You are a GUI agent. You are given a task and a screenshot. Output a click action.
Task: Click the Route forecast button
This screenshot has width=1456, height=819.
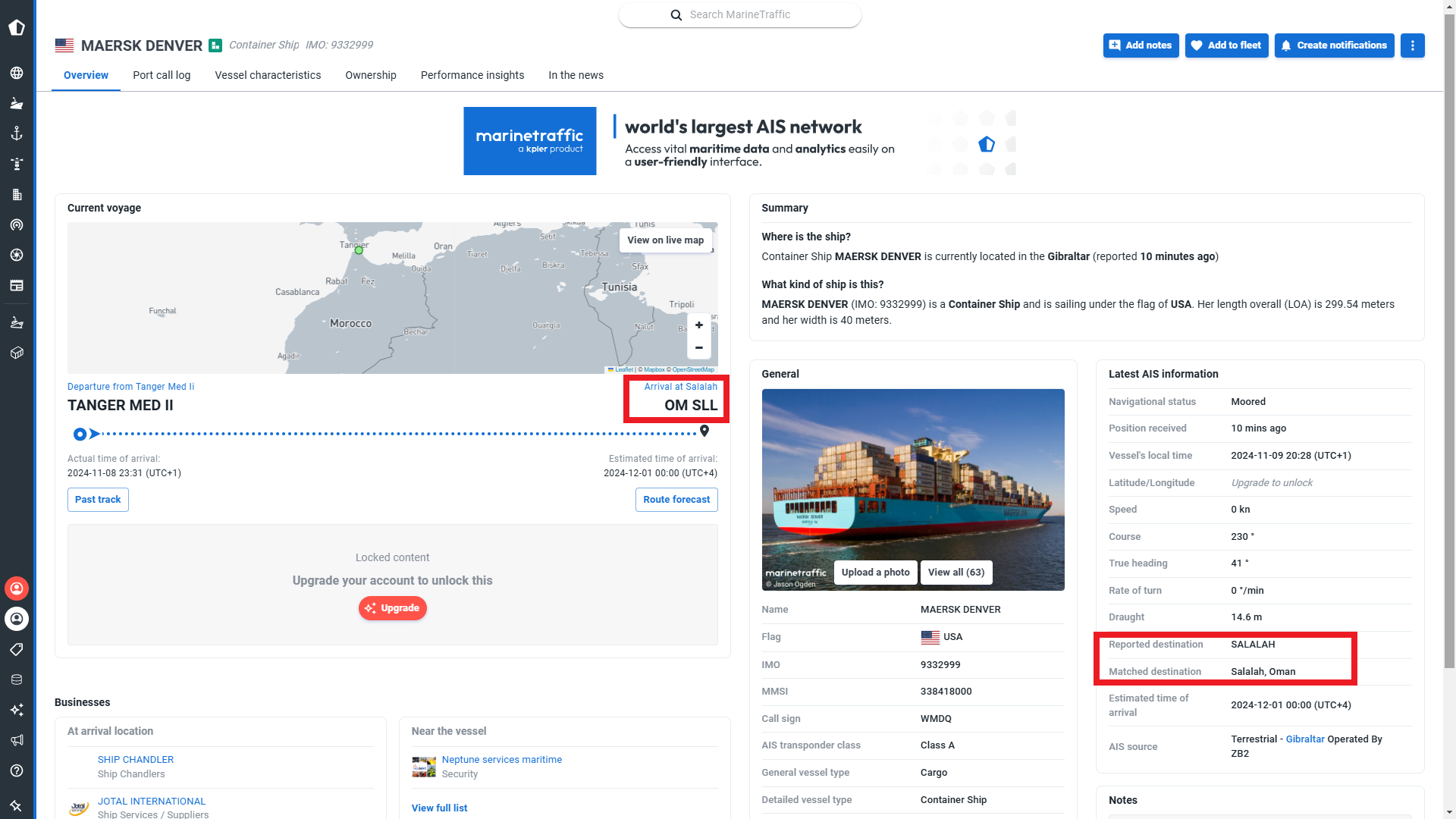(x=676, y=500)
